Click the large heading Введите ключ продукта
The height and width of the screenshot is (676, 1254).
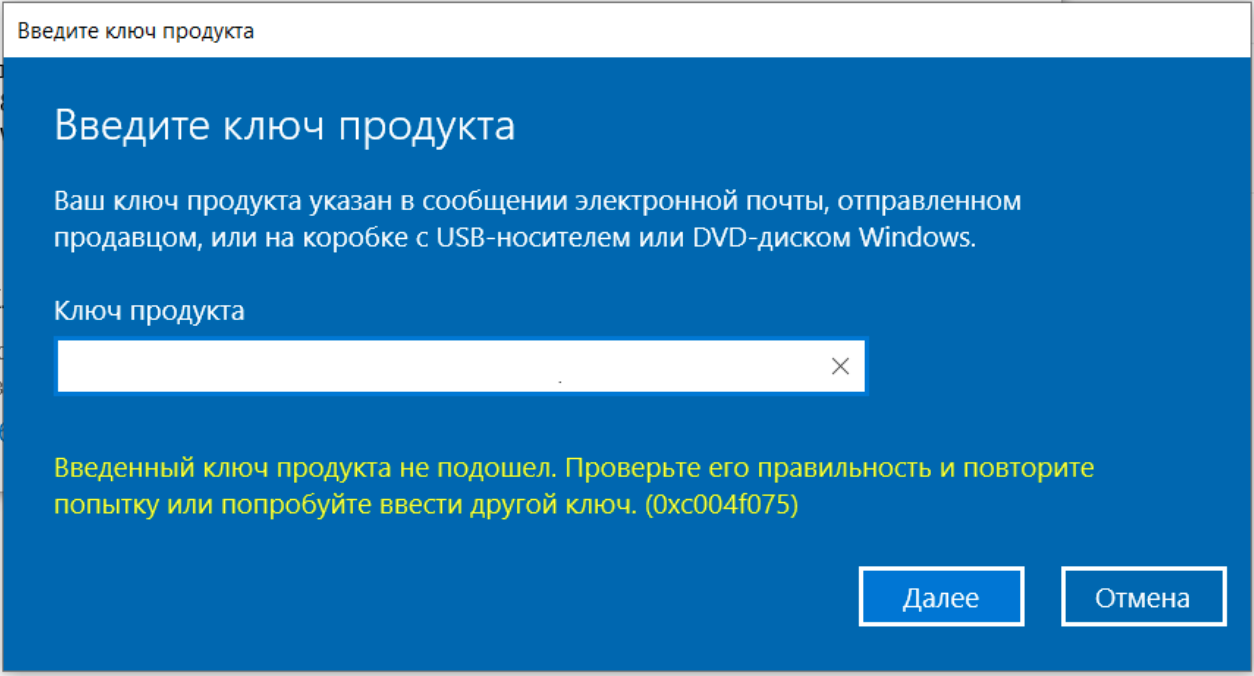coord(285,127)
